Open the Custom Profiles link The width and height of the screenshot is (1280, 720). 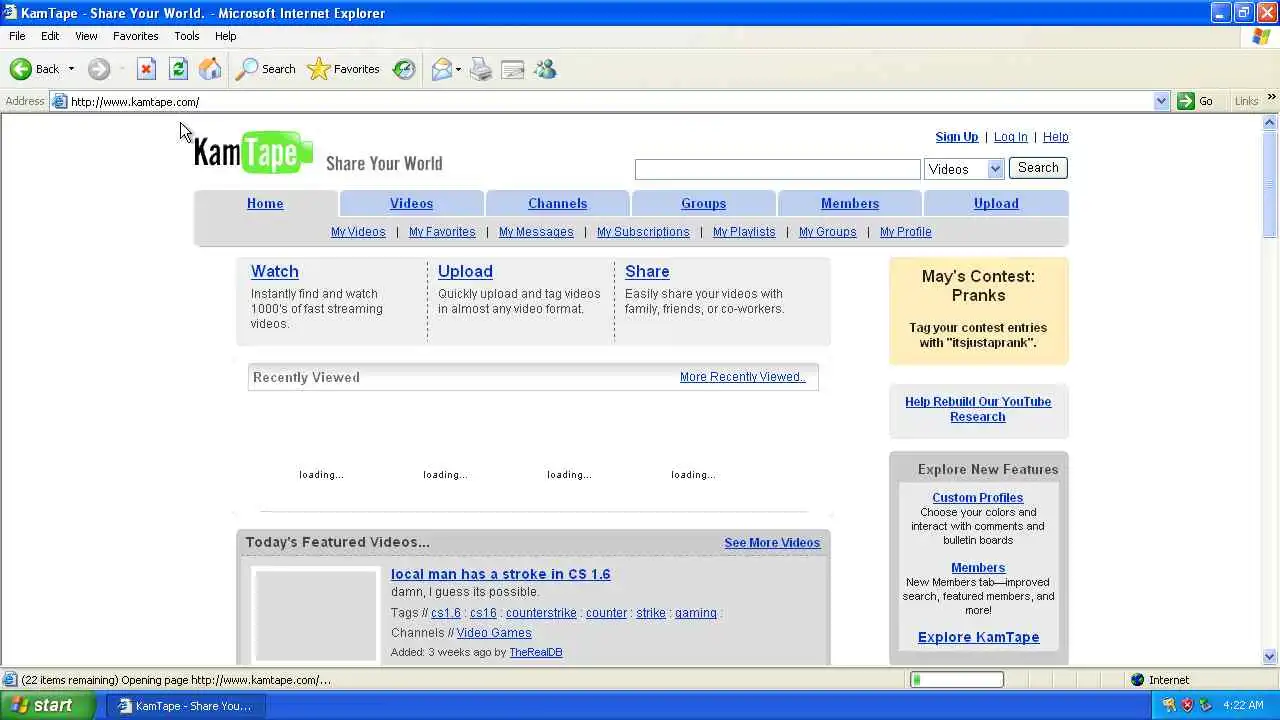977,498
